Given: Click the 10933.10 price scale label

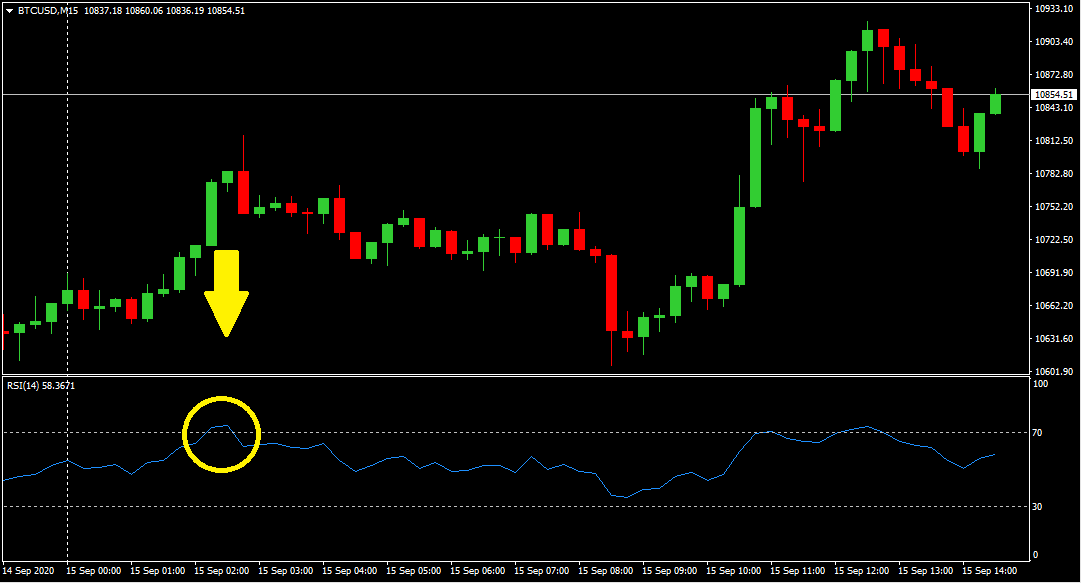Looking at the screenshot, I should point(1054,8).
